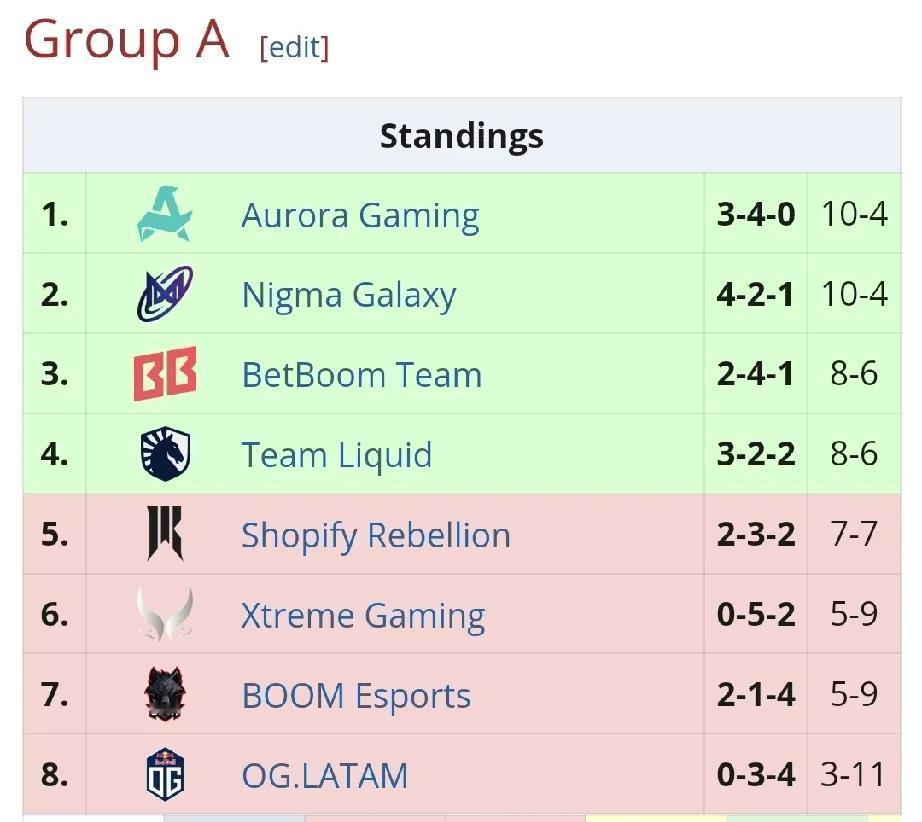922x822 pixels.
Task: Open the Nigma Galaxy team link
Action: pos(349,296)
